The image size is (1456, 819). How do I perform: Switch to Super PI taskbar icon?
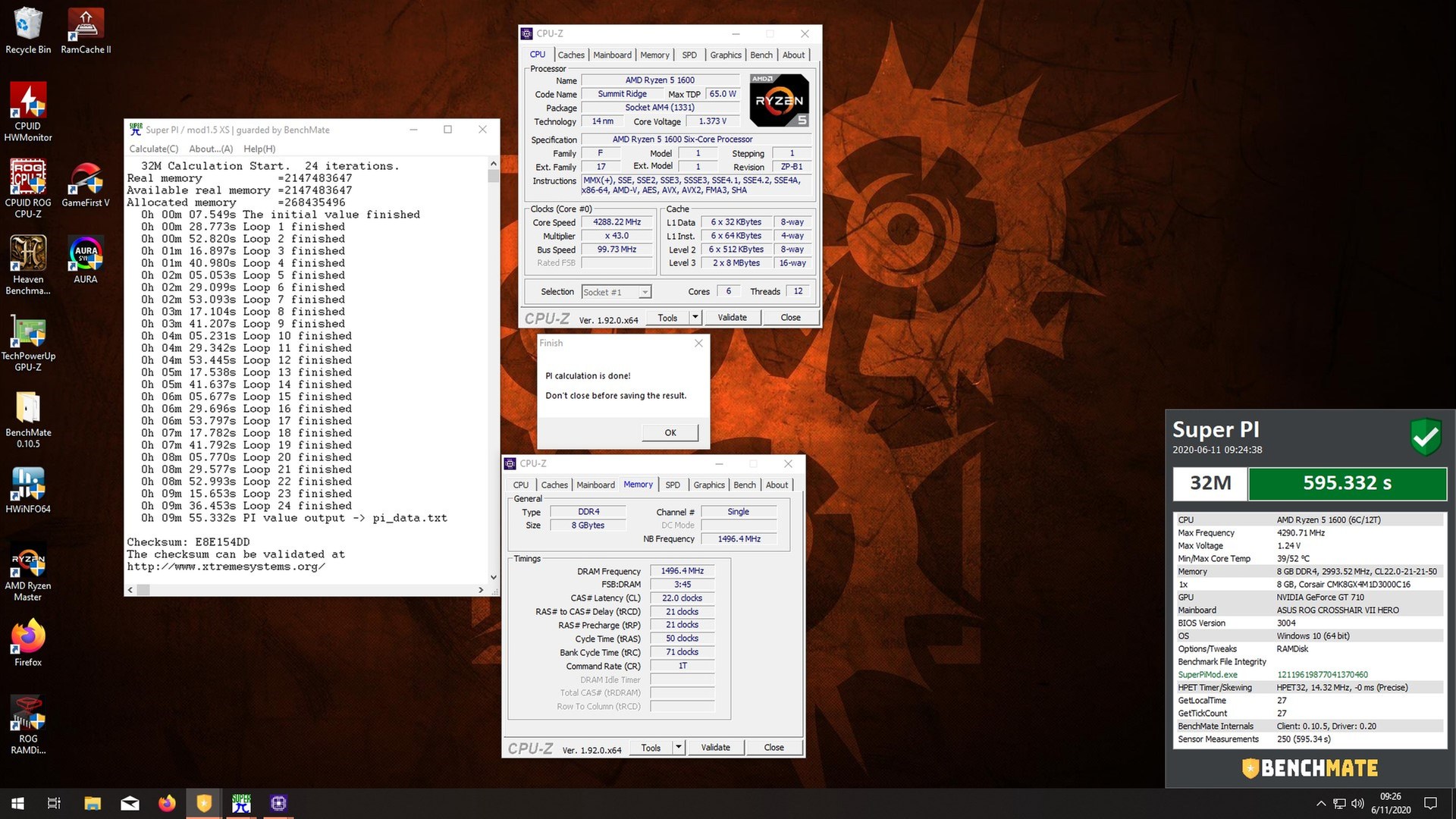pyautogui.click(x=241, y=803)
